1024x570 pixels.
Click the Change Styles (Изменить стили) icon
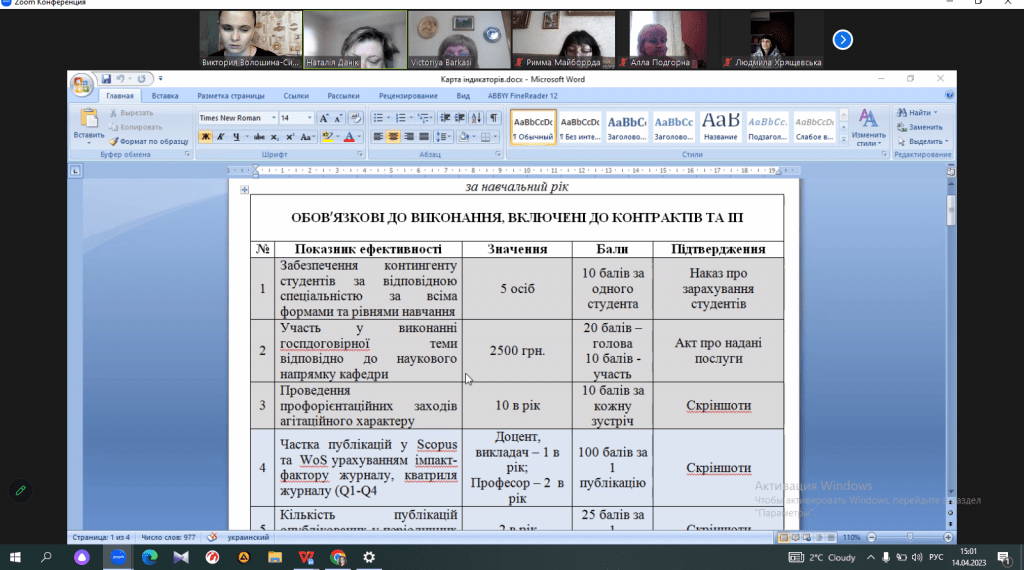click(869, 125)
